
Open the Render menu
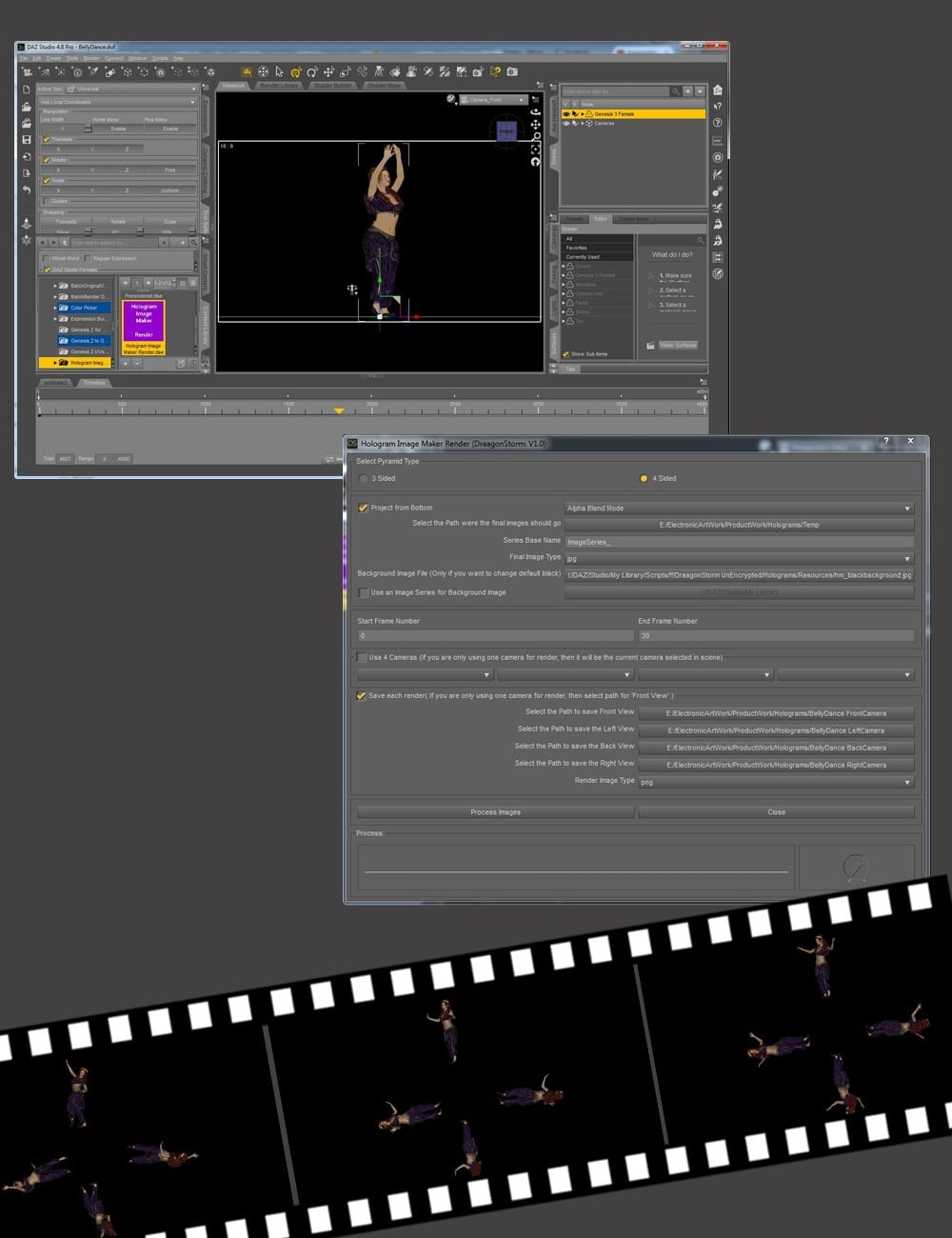tap(90, 57)
